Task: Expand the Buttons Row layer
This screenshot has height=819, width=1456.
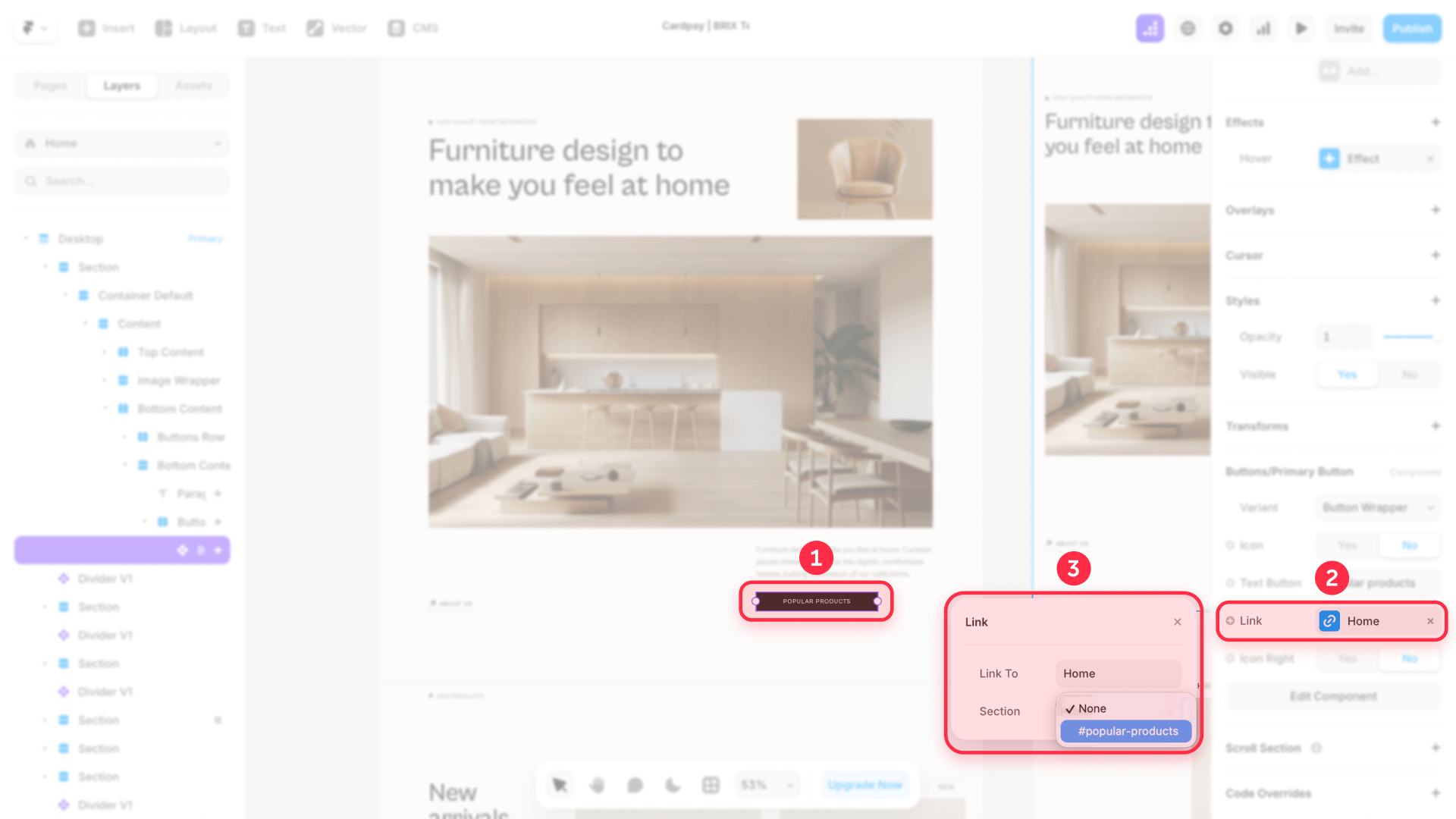Action: pos(124,437)
